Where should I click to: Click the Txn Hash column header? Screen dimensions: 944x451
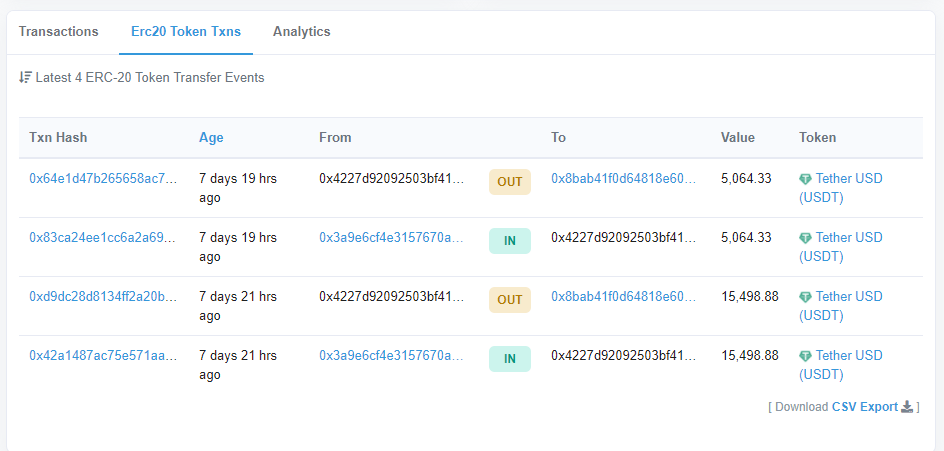coord(58,137)
